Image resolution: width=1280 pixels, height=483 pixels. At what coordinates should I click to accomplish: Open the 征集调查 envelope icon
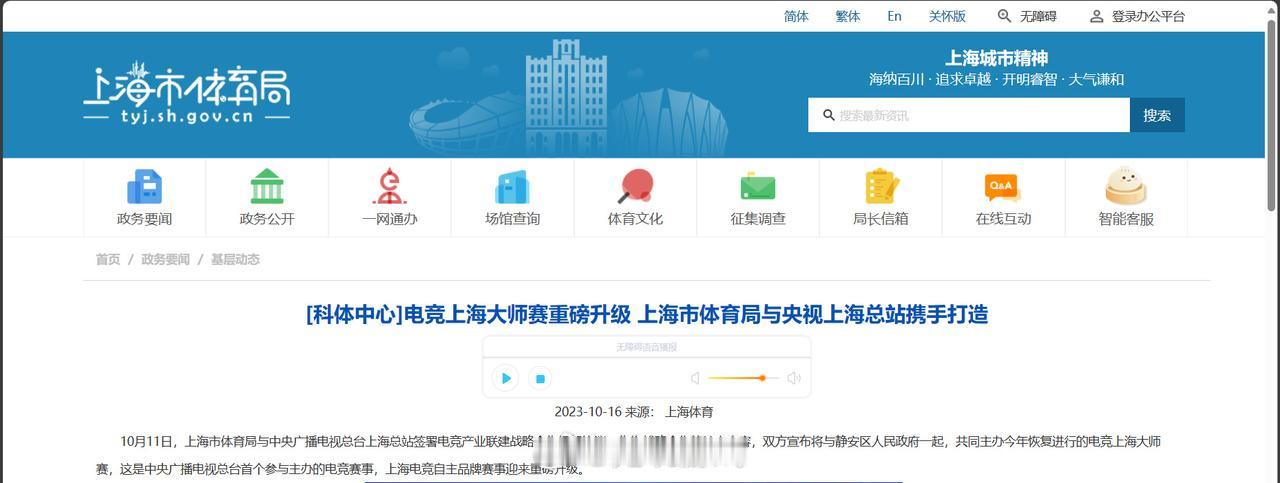point(758,187)
